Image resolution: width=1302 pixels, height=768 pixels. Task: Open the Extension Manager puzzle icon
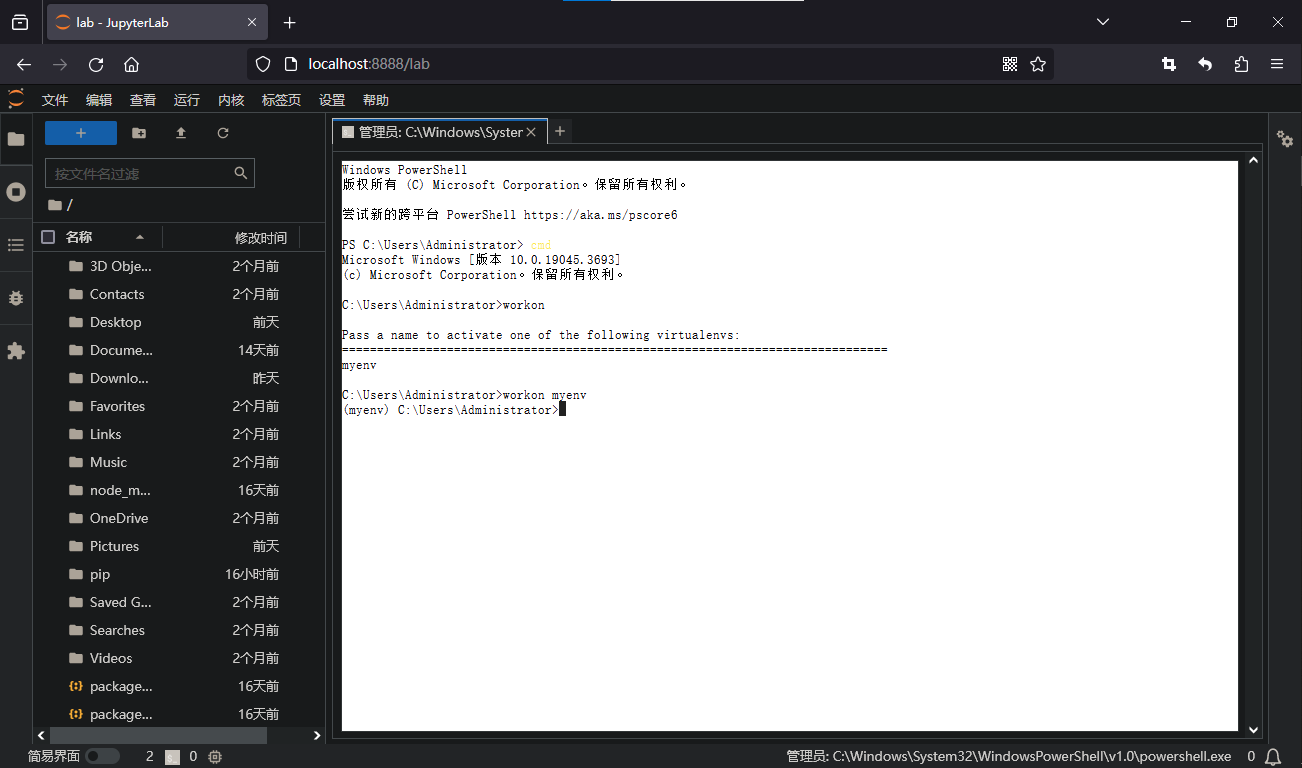pyautogui.click(x=16, y=351)
